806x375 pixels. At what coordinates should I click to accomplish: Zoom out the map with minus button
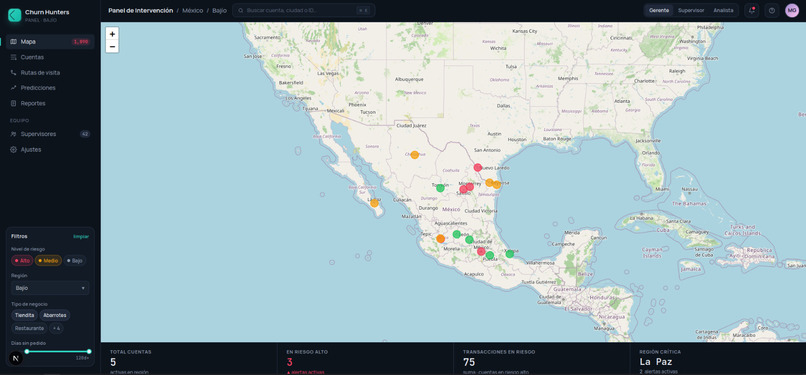tap(112, 47)
